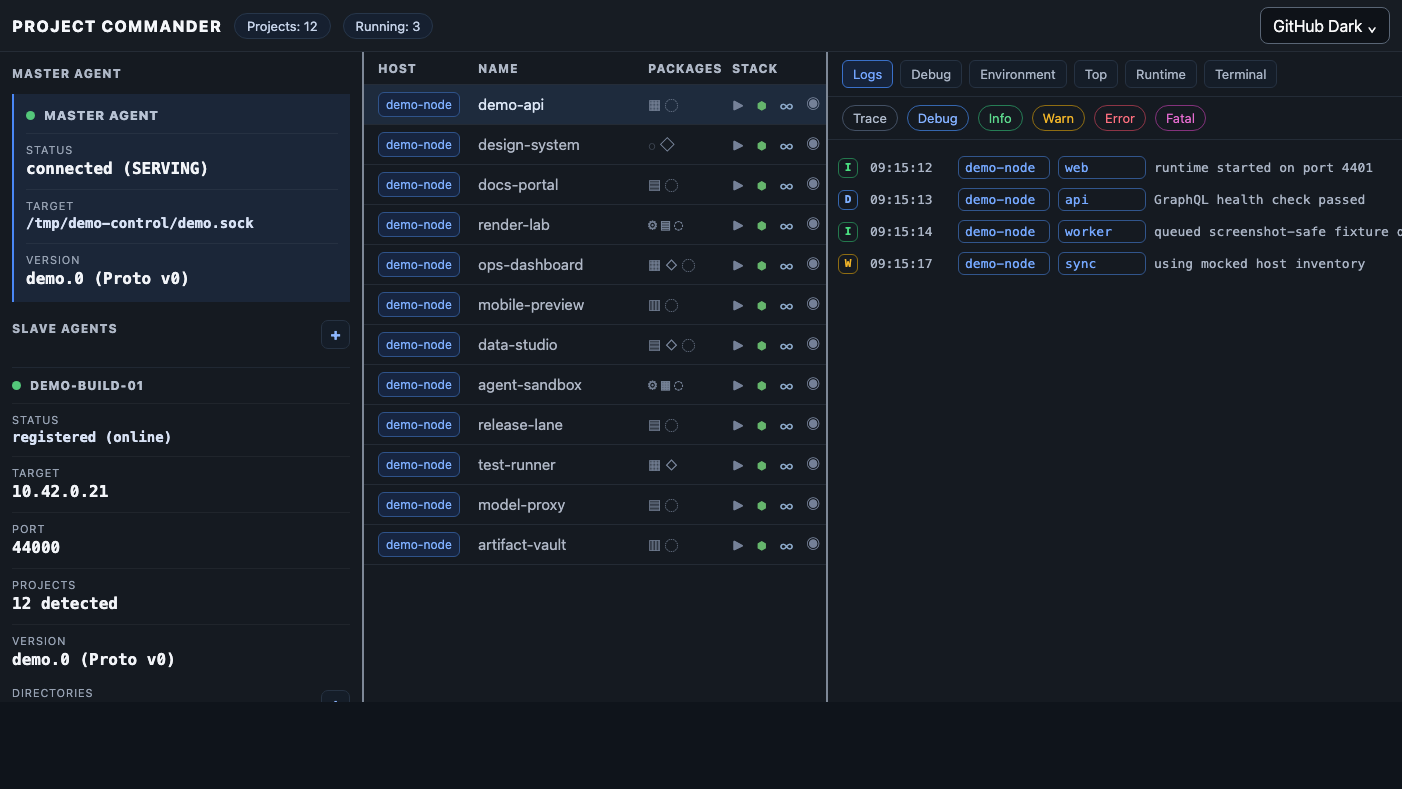Select the design-system project name

[x=529, y=145]
